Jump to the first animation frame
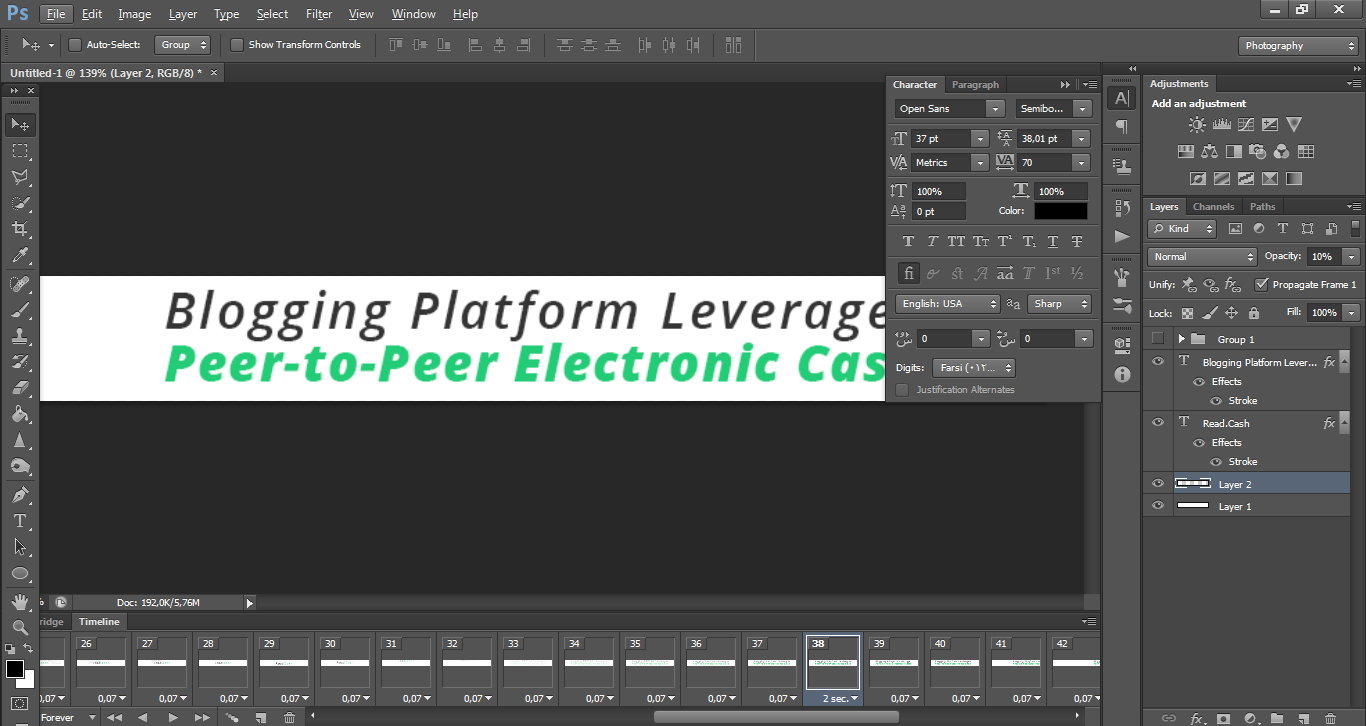Image resolution: width=1366 pixels, height=726 pixels. pos(114,718)
